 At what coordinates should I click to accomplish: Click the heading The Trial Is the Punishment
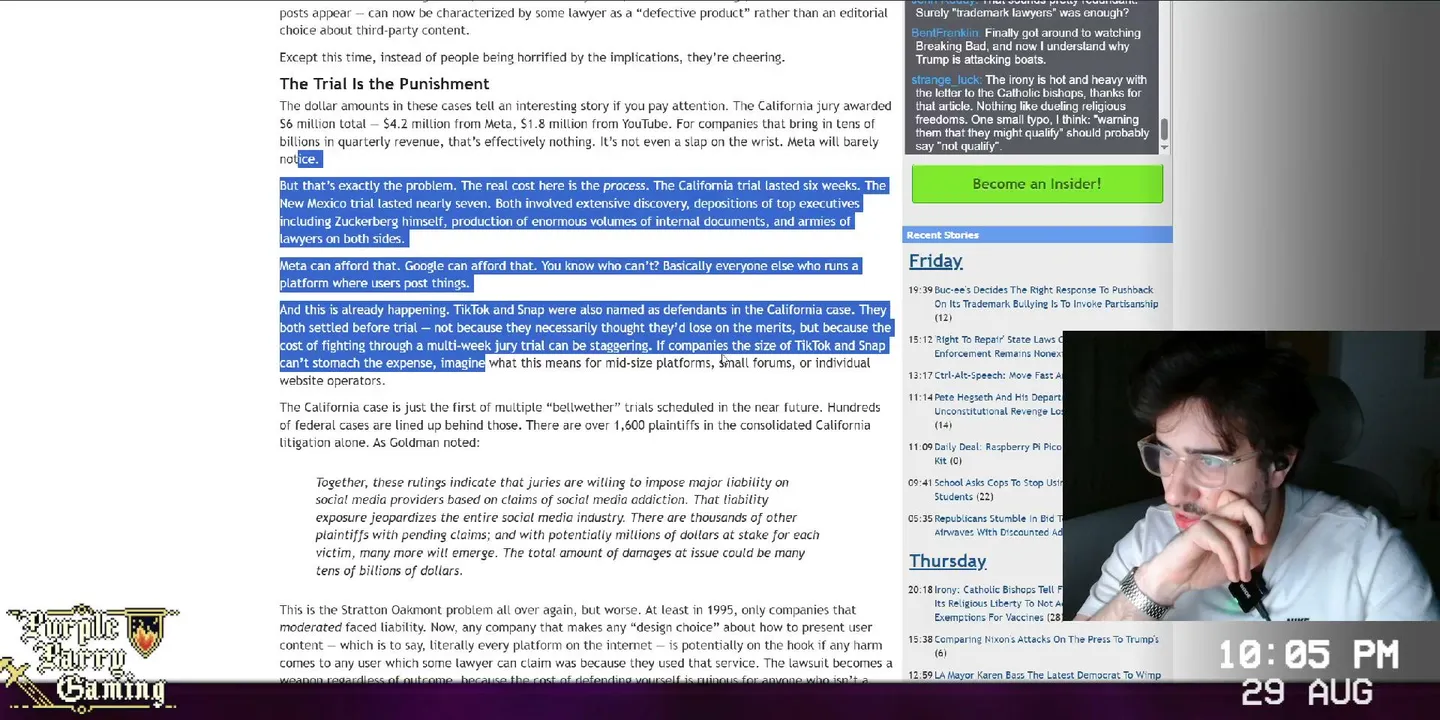tap(384, 84)
